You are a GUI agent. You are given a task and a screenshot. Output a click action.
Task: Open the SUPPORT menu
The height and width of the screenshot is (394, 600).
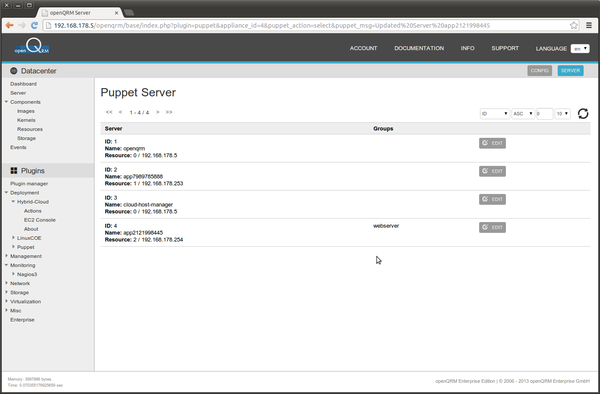tap(505, 48)
